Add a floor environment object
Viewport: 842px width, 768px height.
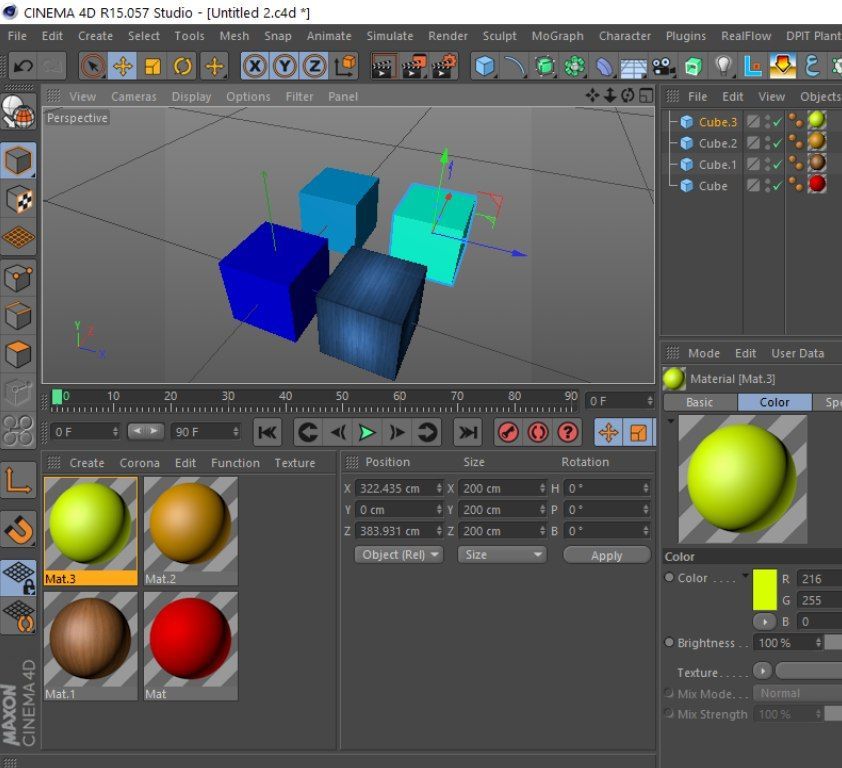pyautogui.click(x=634, y=67)
